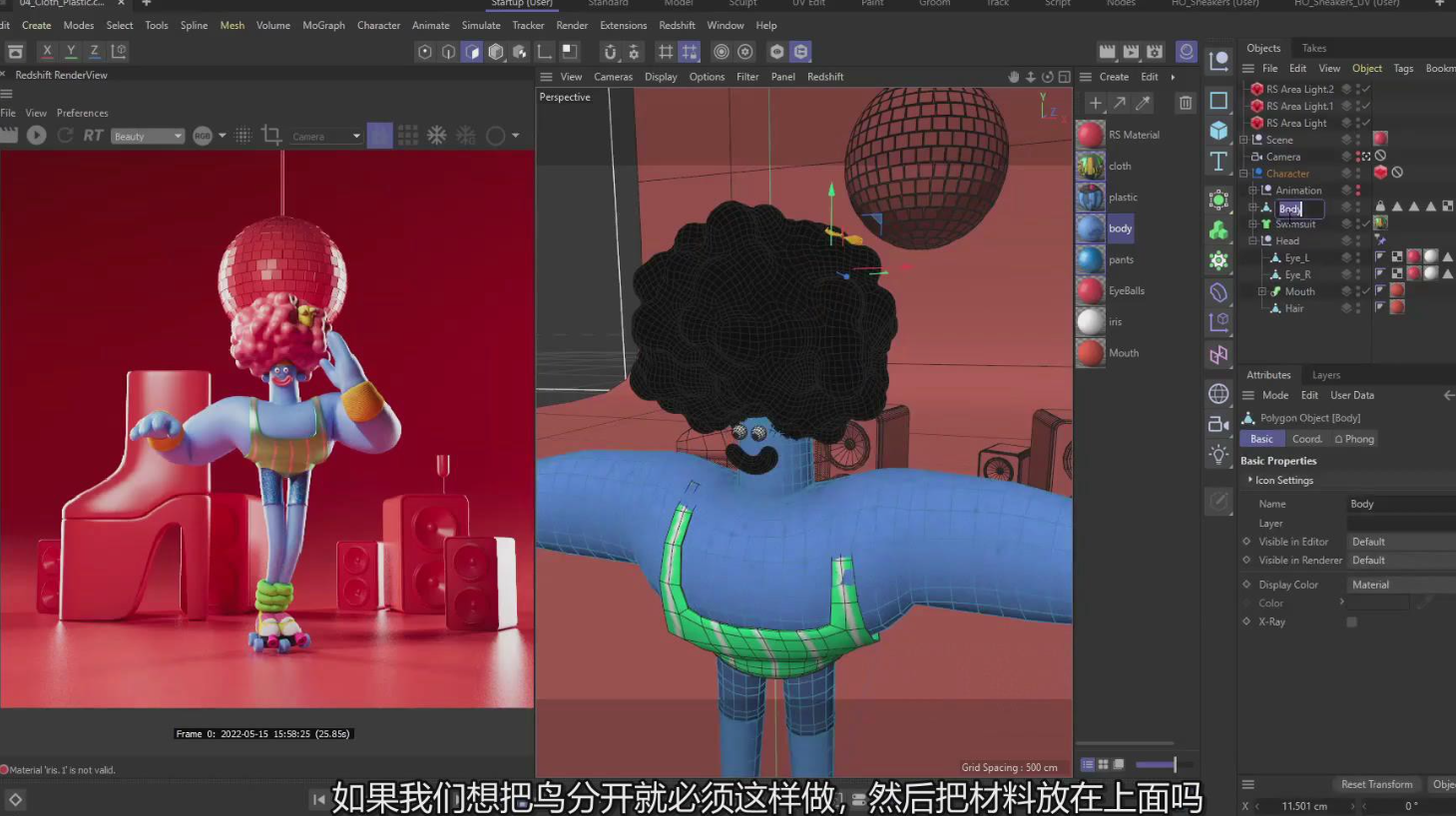Click the material eyedropper icon
1456x816 pixels.
click(1144, 103)
